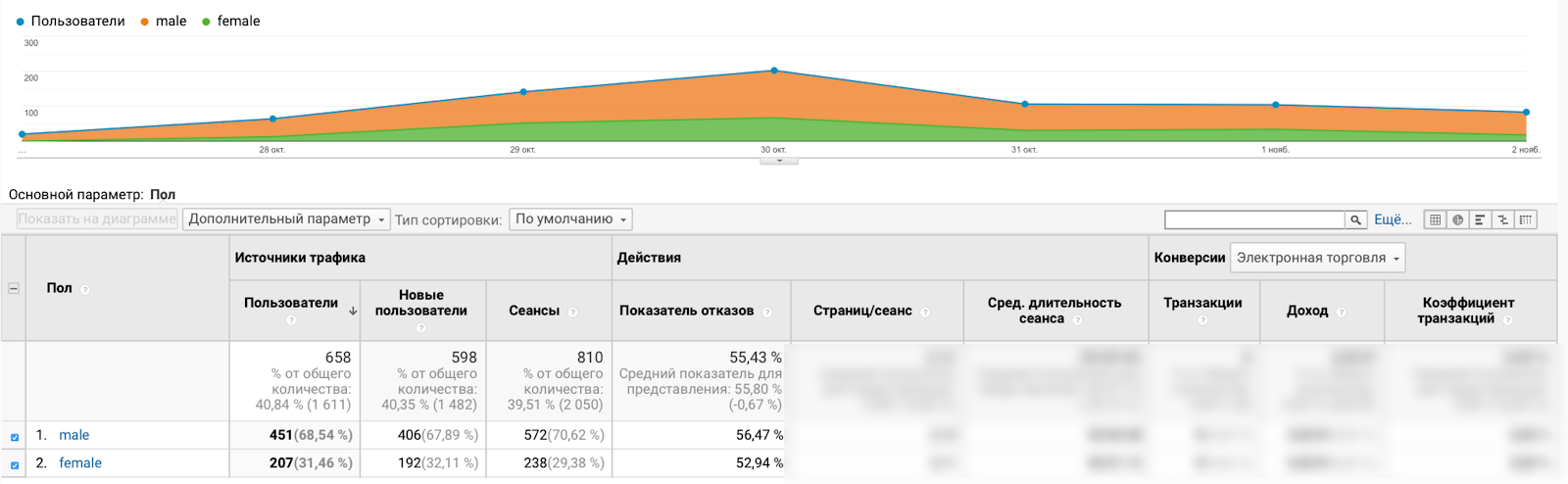The height and width of the screenshot is (484, 1568).
Task: Select the comparison view icon
Action: pyautogui.click(x=1502, y=219)
